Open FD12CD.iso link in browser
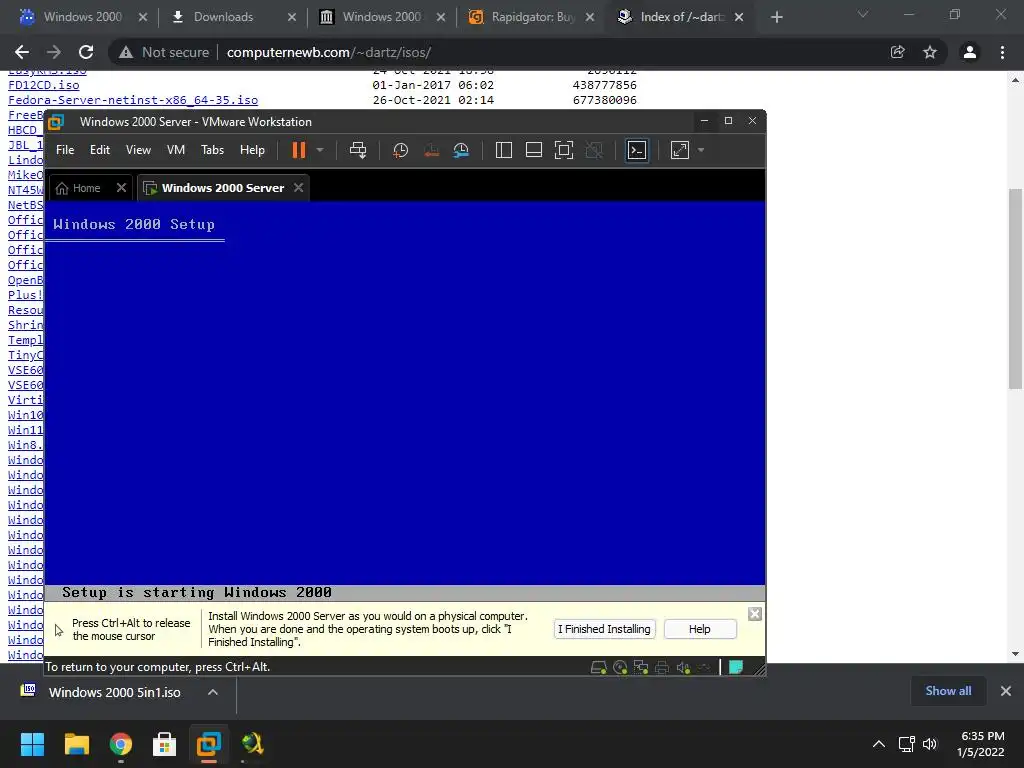 44,85
